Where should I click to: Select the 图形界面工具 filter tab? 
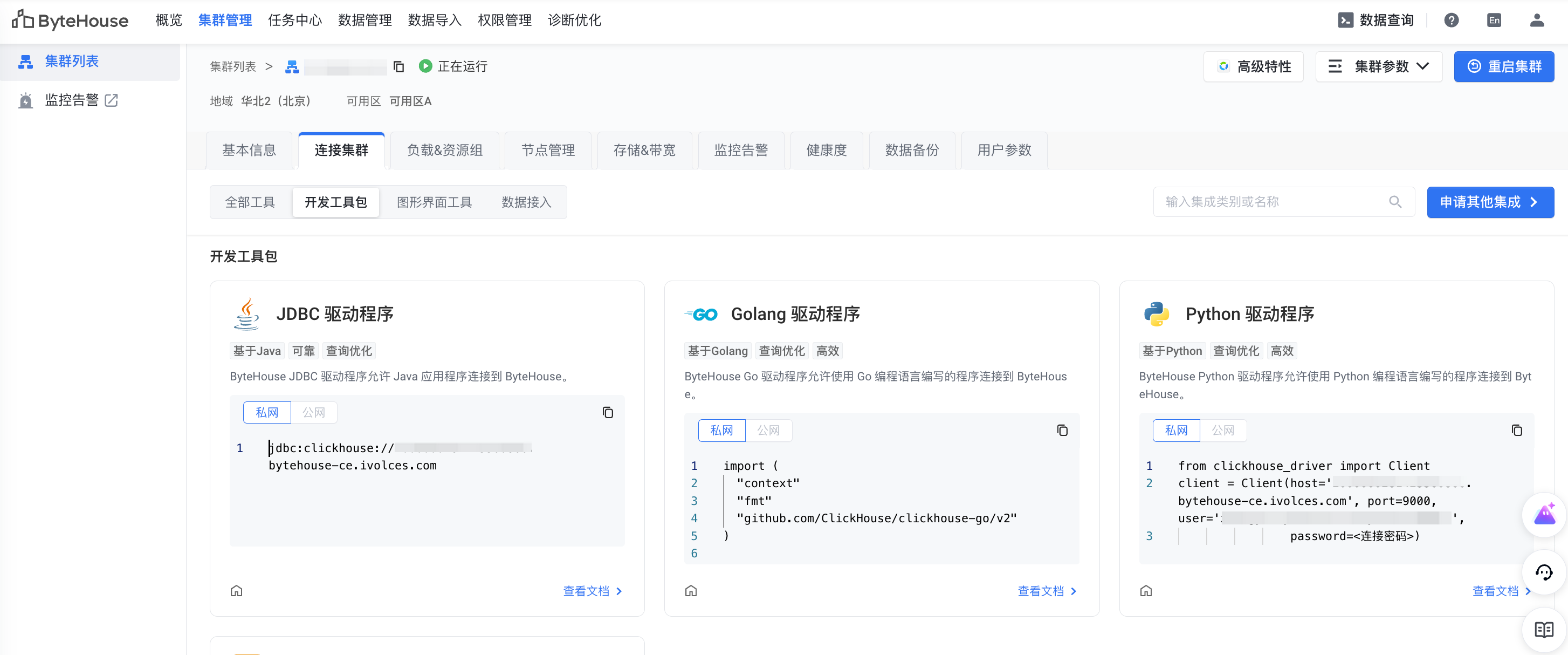[434, 202]
